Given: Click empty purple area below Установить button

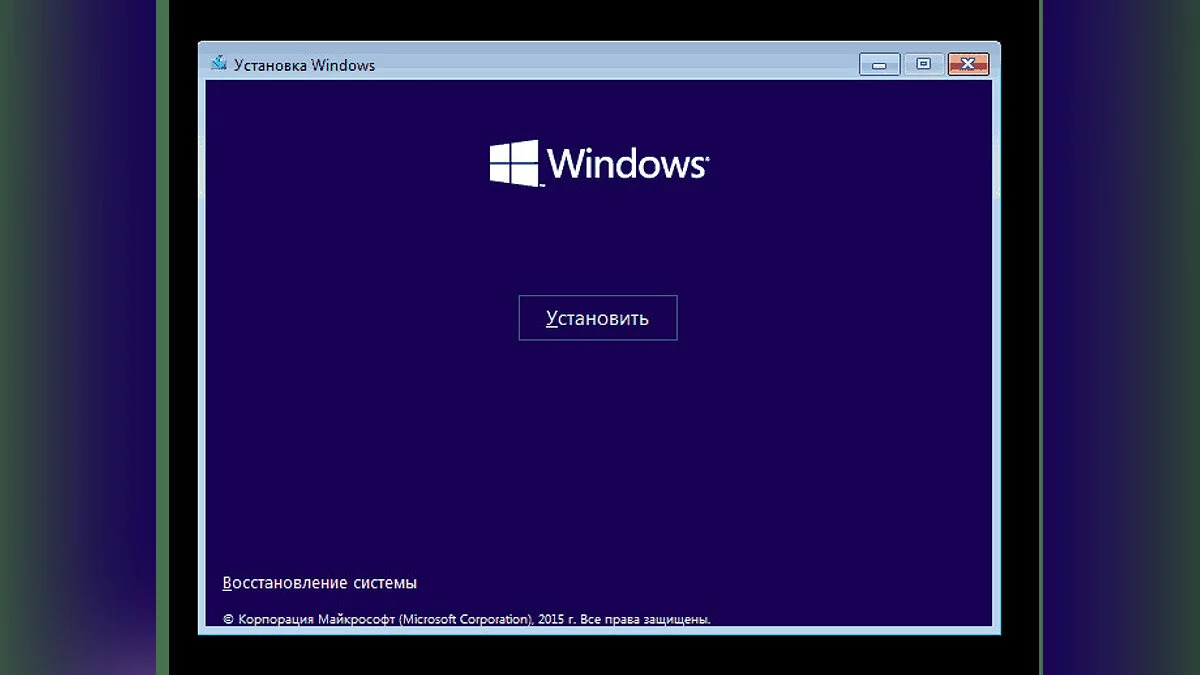Looking at the screenshot, I should (x=598, y=450).
